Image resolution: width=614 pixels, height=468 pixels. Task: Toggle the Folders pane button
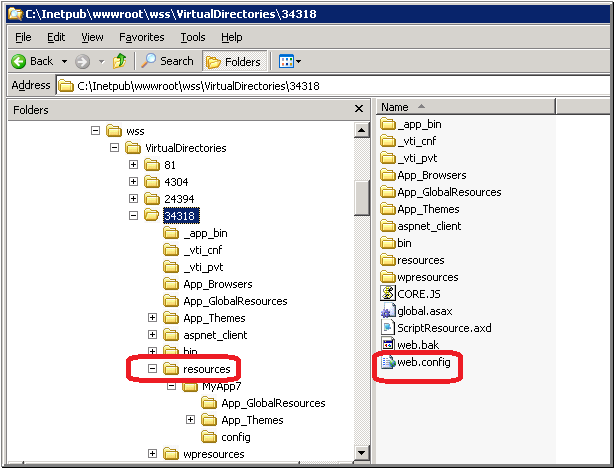(235, 61)
